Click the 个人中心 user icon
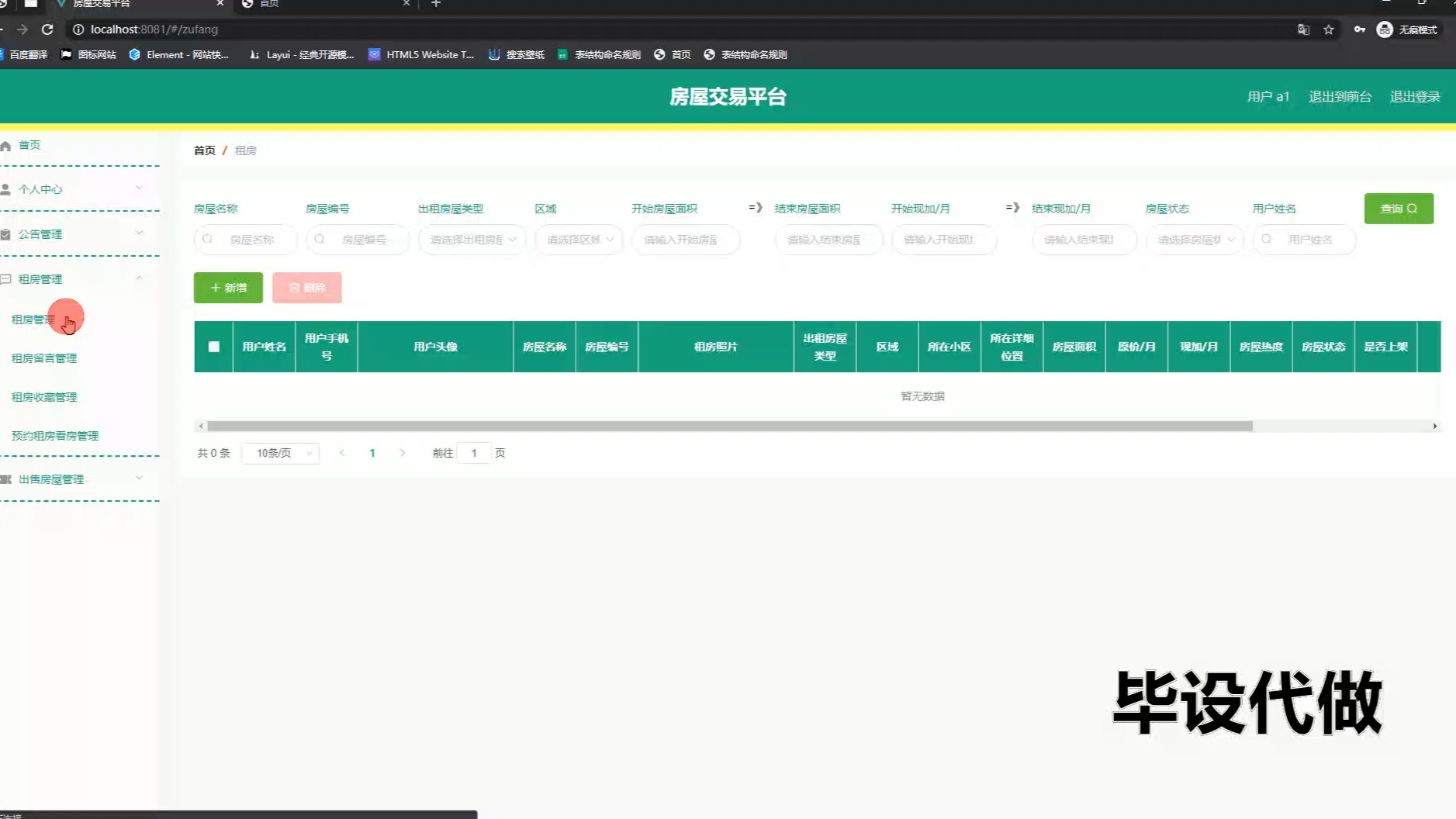 pos(5,189)
